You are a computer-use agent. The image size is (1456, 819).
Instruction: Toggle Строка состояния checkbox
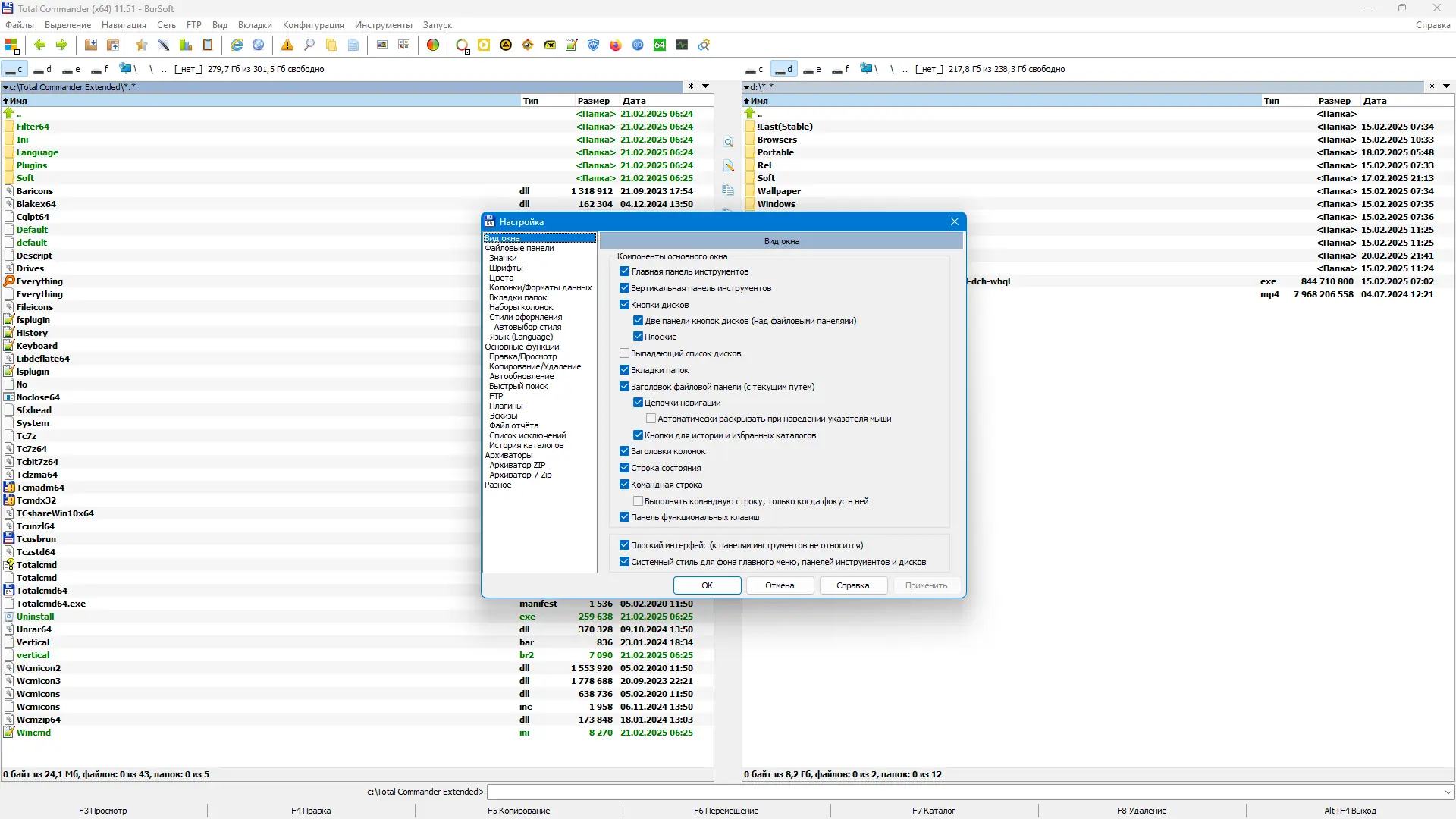624,468
